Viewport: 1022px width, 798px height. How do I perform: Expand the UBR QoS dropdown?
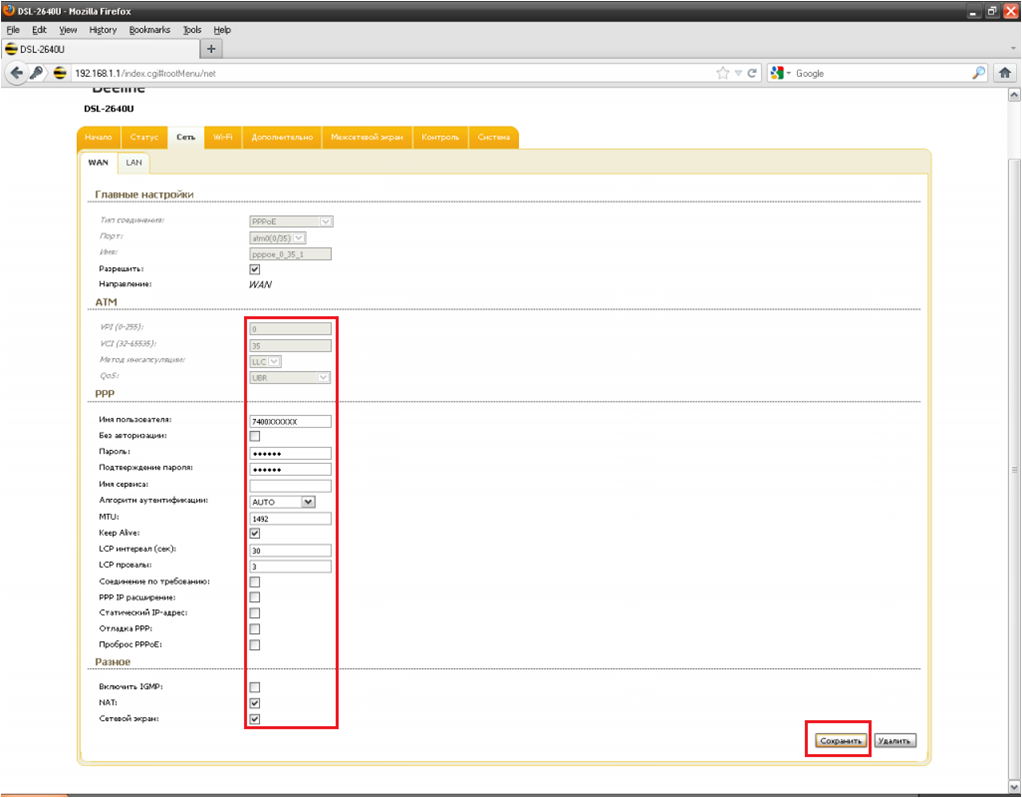289,377
